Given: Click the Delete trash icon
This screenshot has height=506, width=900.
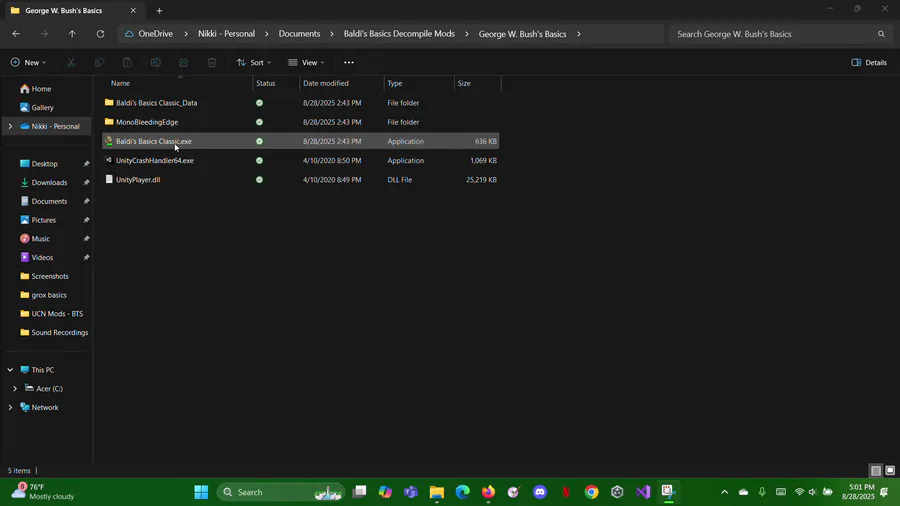Looking at the screenshot, I should tap(212, 63).
